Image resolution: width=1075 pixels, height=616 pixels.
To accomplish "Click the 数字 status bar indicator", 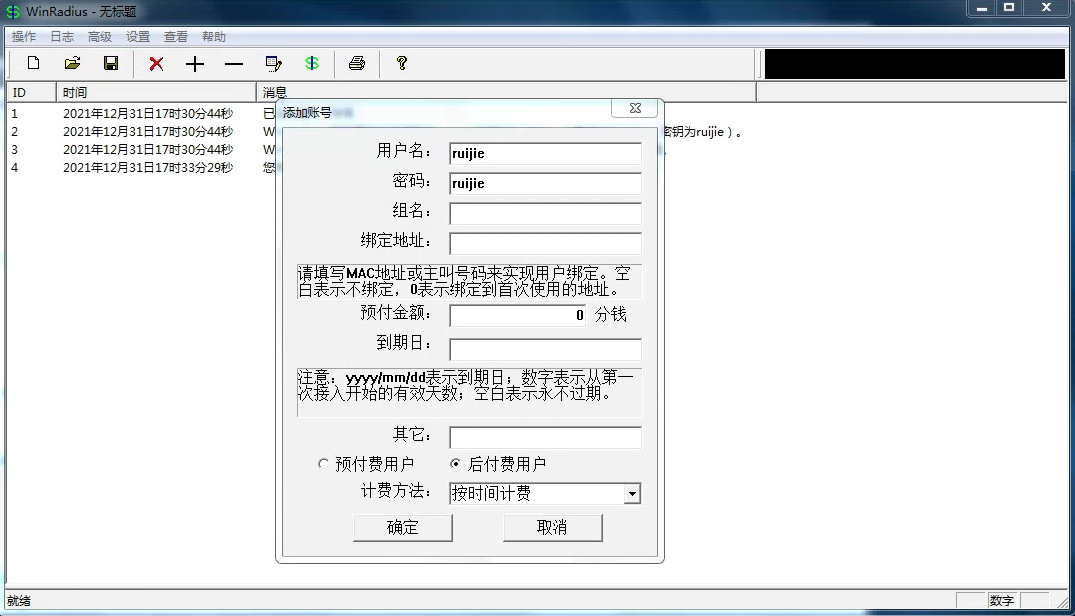I will coord(1002,601).
